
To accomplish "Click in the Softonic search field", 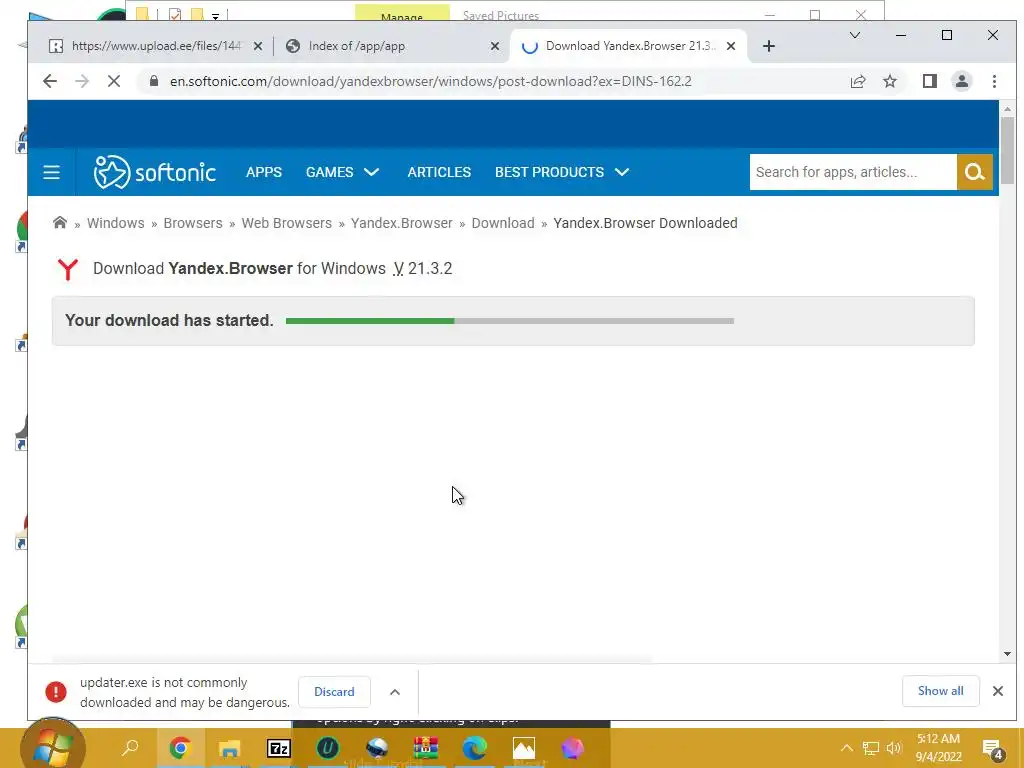I will click(853, 172).
